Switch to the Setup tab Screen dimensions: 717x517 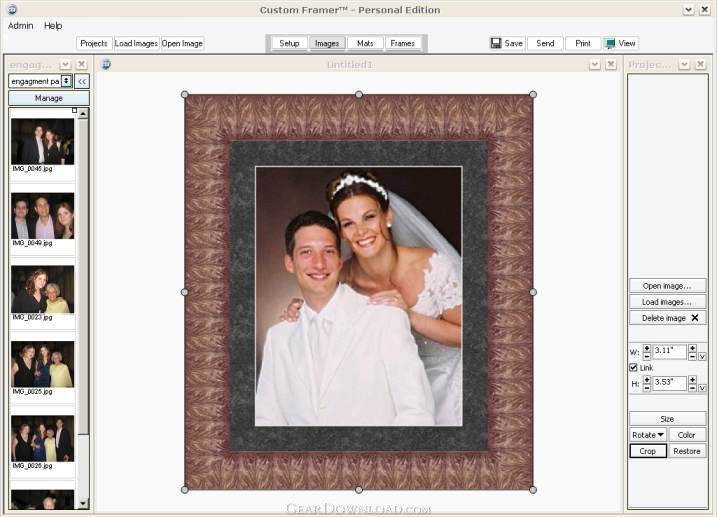[289, 43]
